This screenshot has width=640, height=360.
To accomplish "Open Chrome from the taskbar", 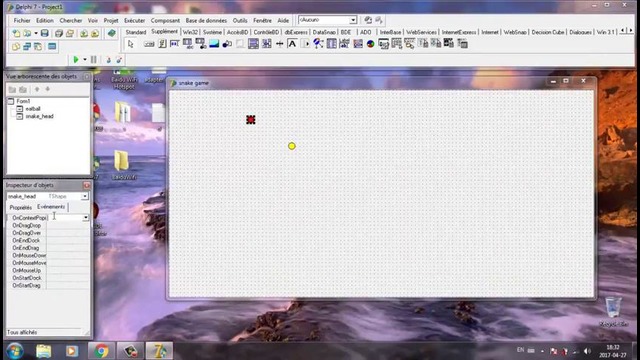I will (x=102, y=351).
